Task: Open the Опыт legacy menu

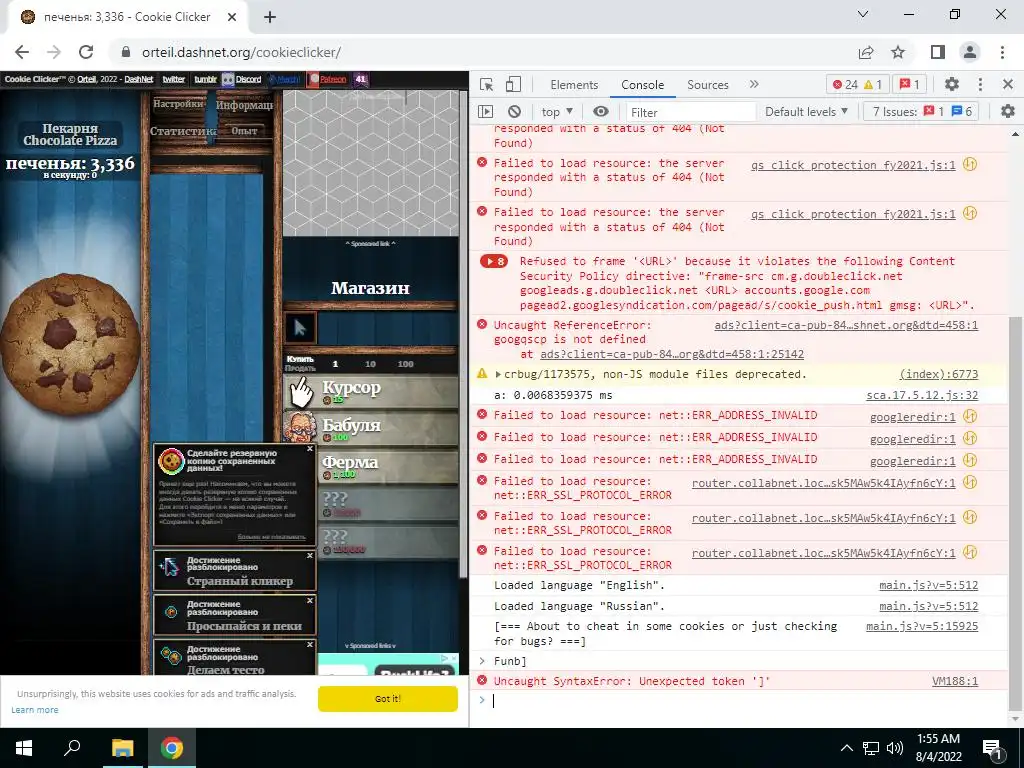Action: point(244,131)
